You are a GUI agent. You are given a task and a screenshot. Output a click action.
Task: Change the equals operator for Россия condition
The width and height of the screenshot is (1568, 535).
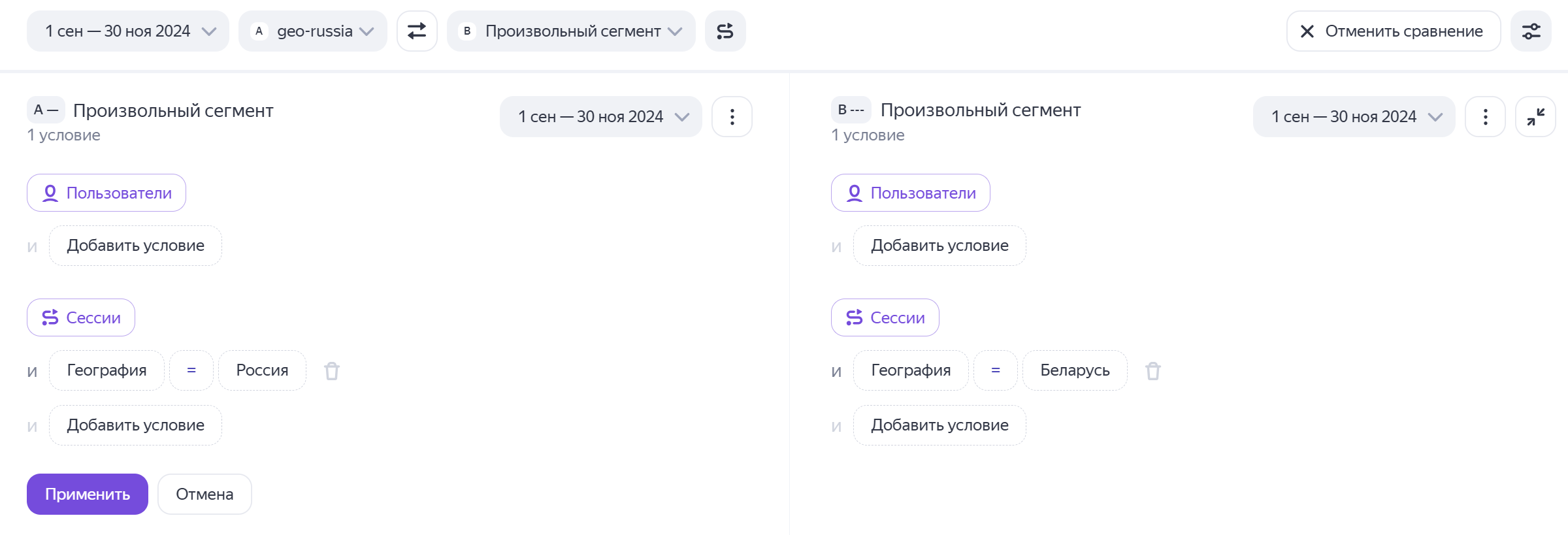pyautogui.click(x=191, y=370)
